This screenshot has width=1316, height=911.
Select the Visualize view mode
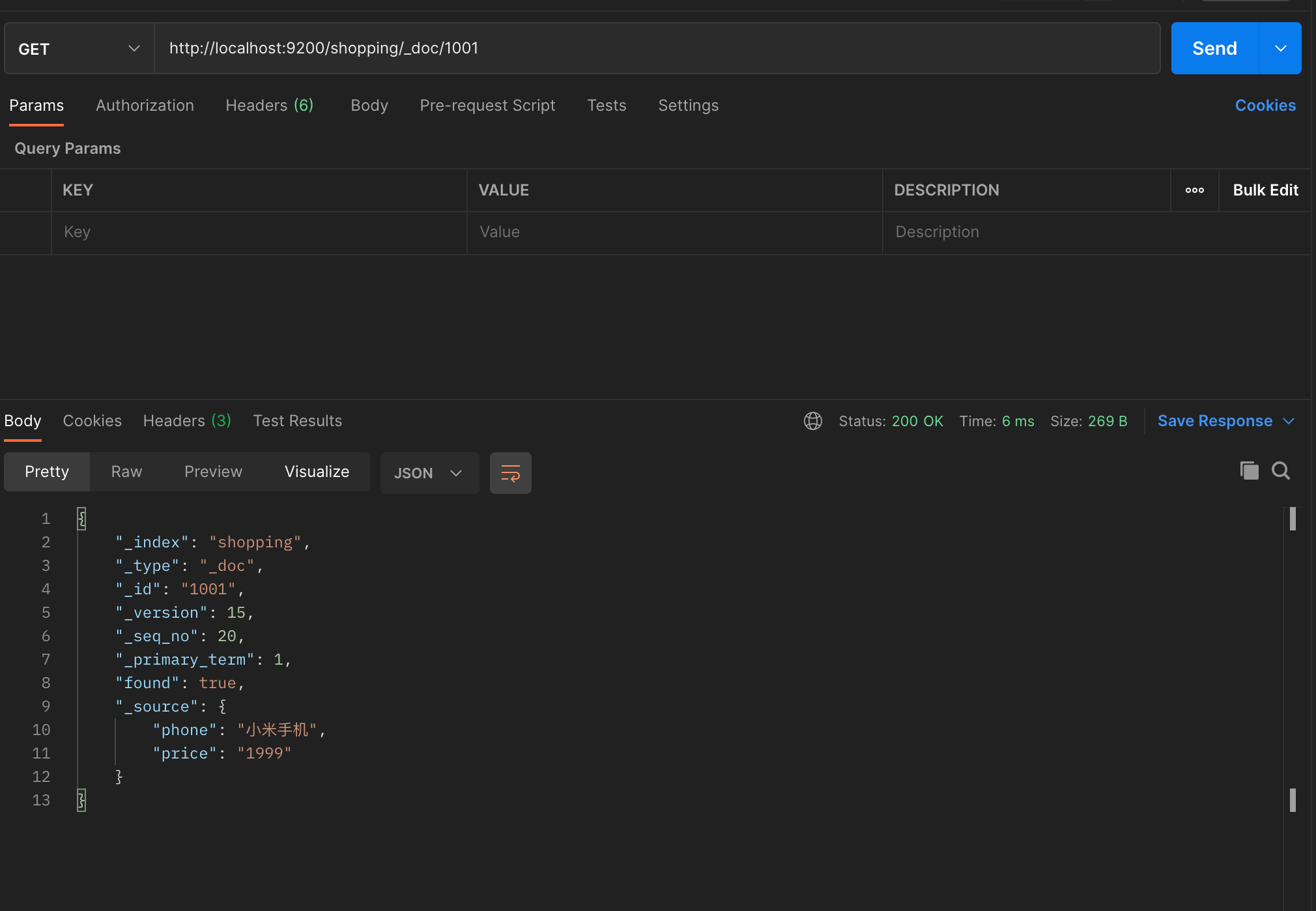pos(317,472)
